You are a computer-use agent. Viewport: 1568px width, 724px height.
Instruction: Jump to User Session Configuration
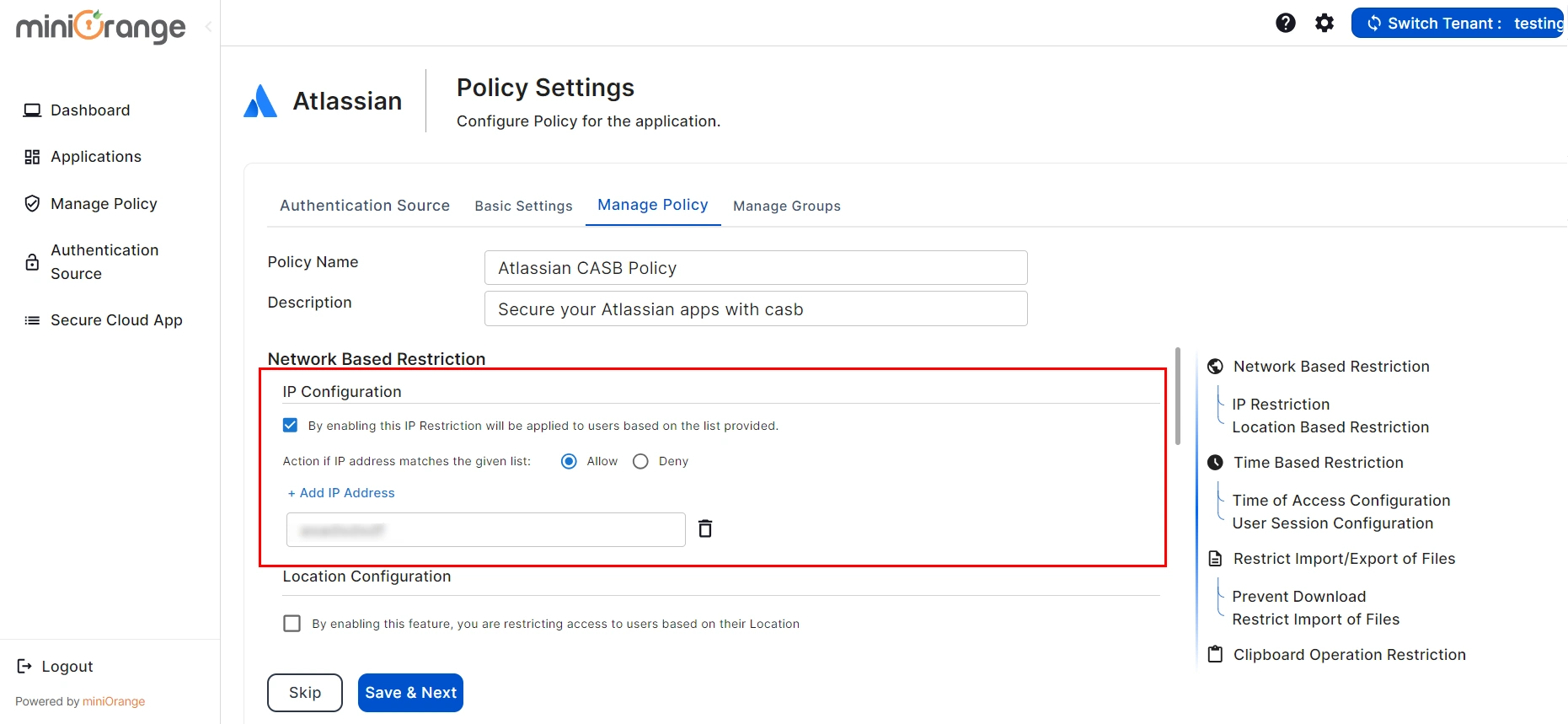1333,523
